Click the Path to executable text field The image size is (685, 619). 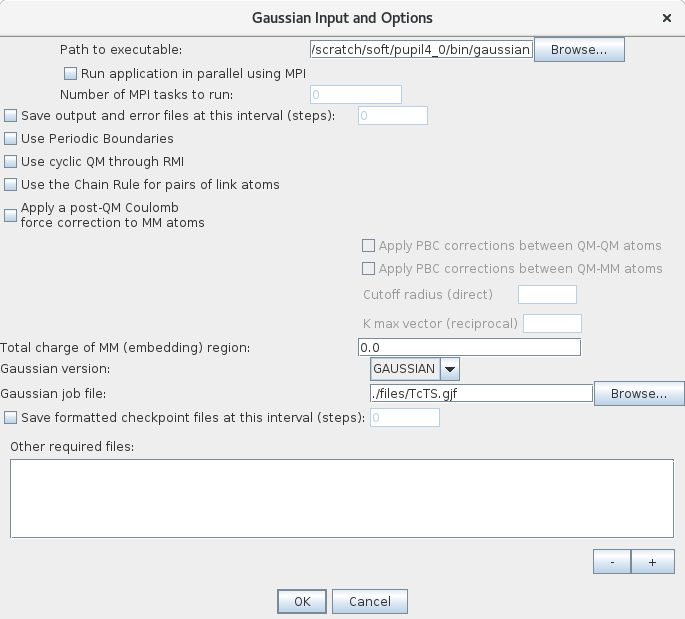(421, 49)
